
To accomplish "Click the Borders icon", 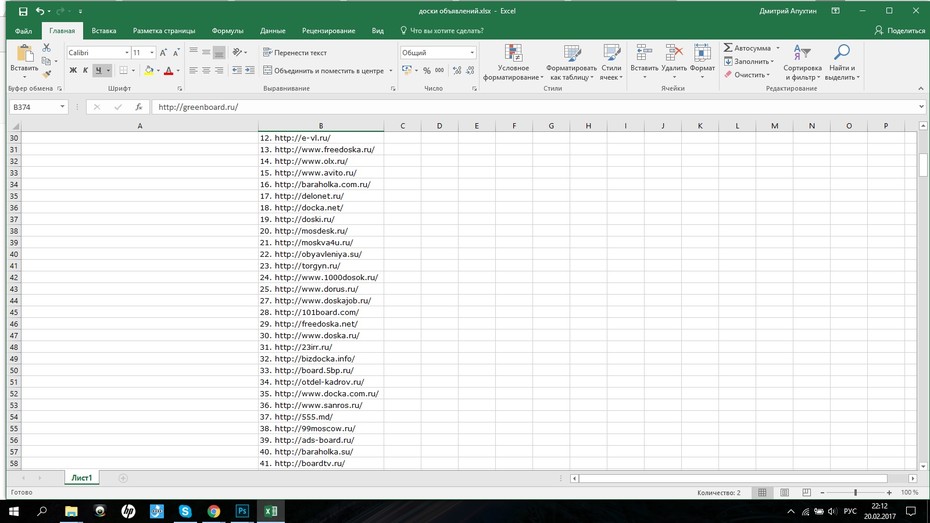I will (x=123, y=71).
